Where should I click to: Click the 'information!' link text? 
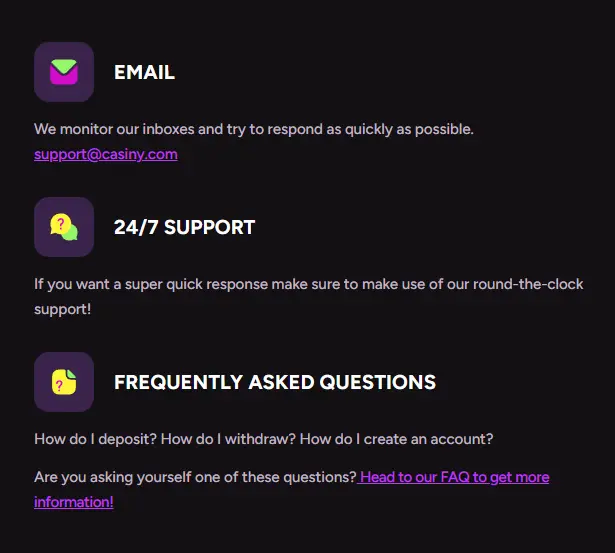[x=74, y=502]
